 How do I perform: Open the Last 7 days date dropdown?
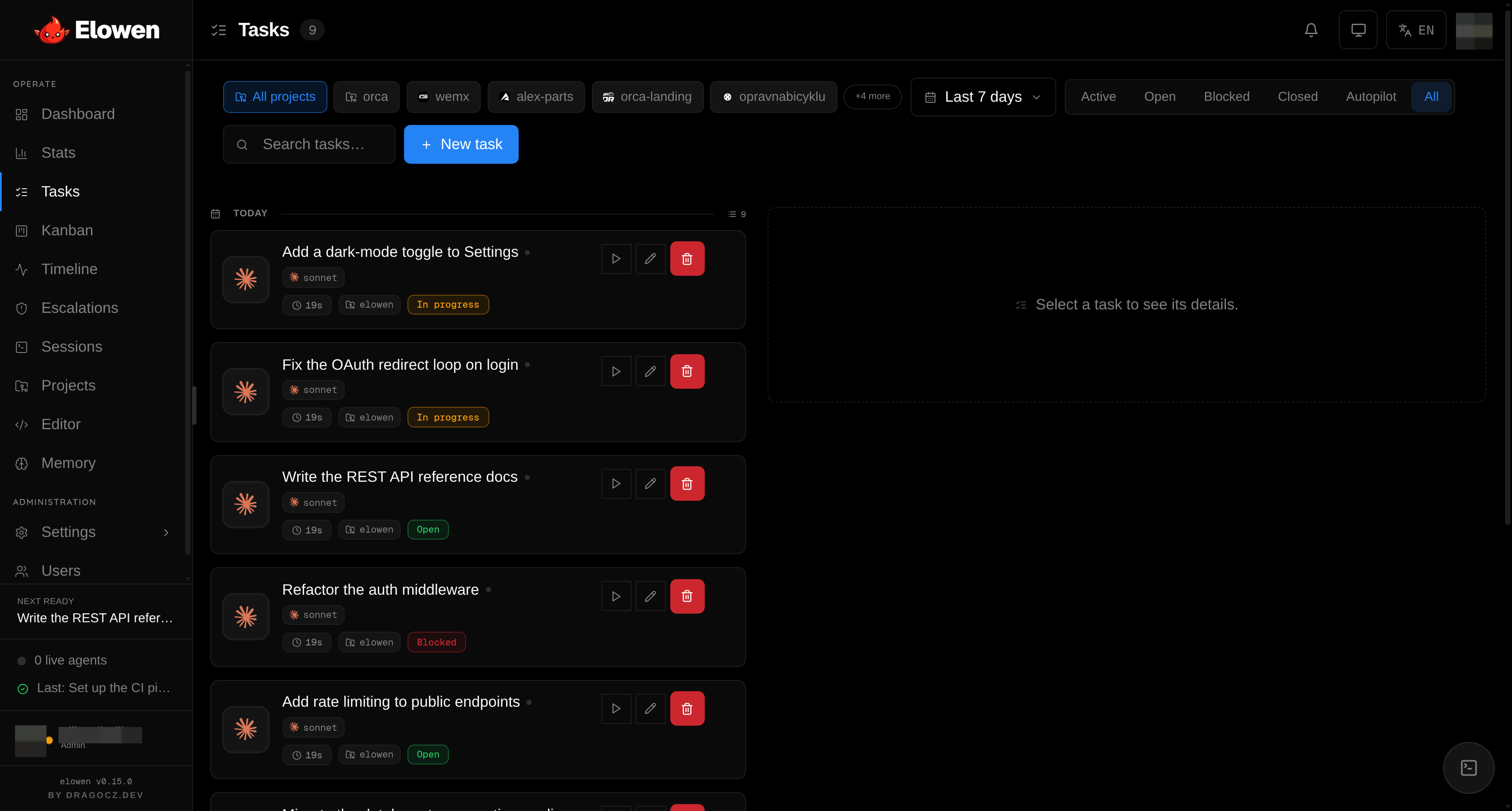click(983, 97)
